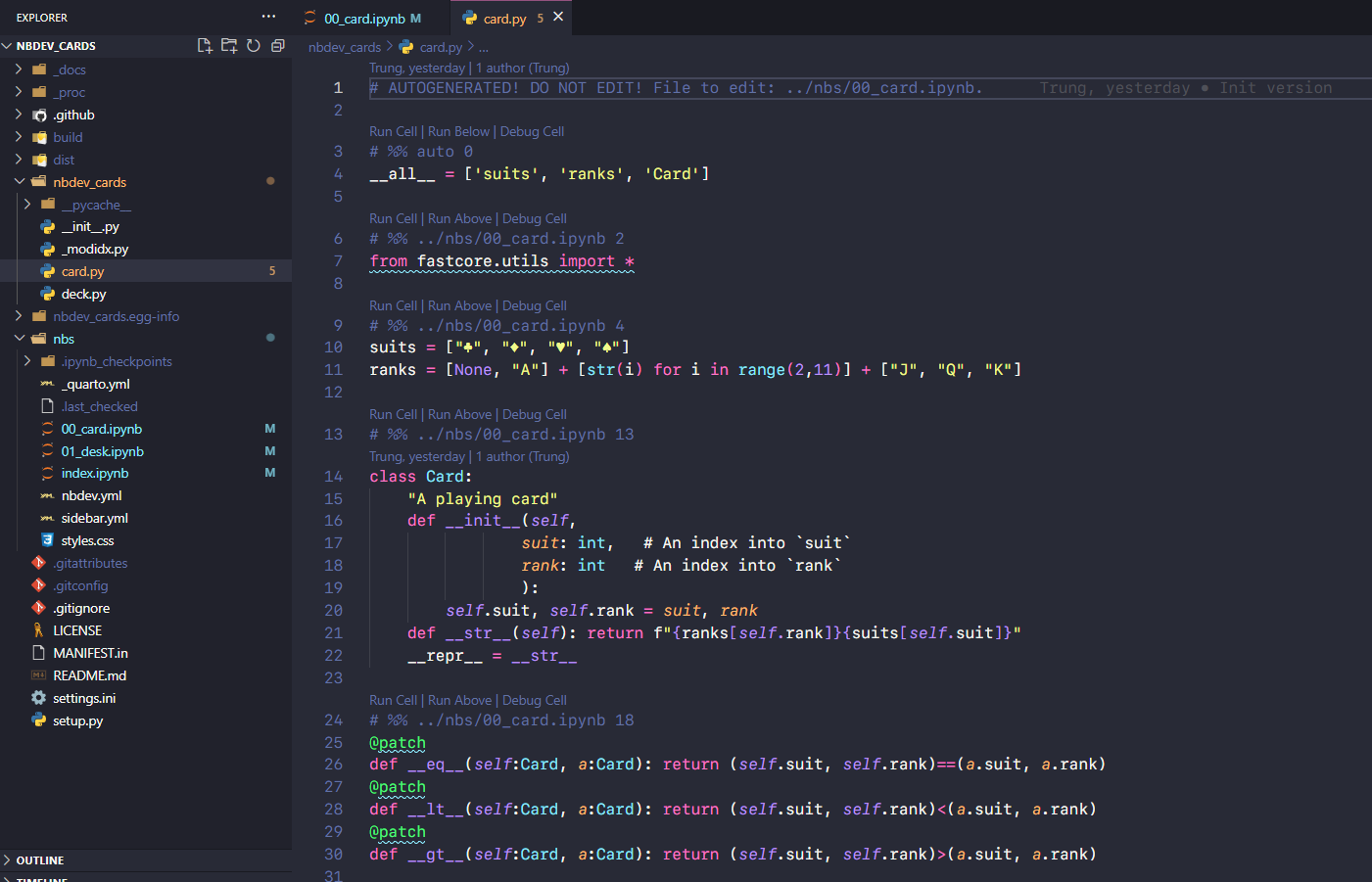Click the "class Card:" code line
Viewport: 1372px width, 882px height.
pyautogui.click(x=421, y=477)
